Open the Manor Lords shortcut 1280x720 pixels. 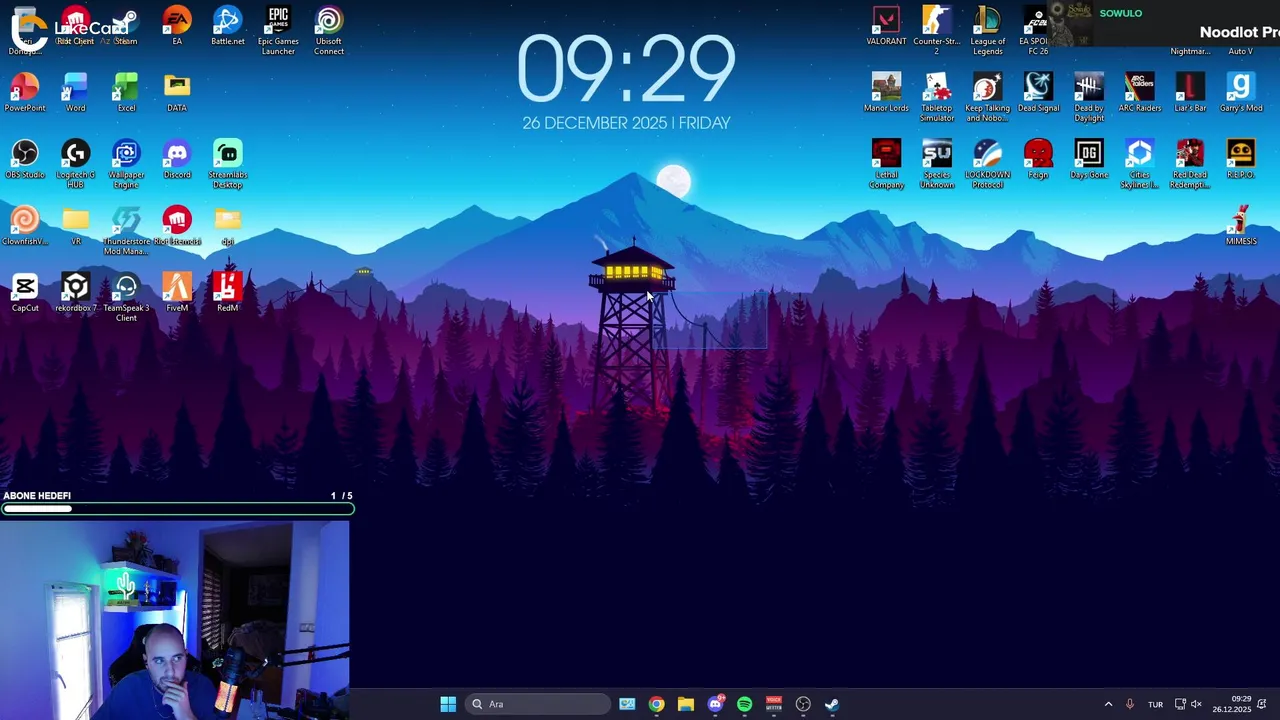point(886,93)
